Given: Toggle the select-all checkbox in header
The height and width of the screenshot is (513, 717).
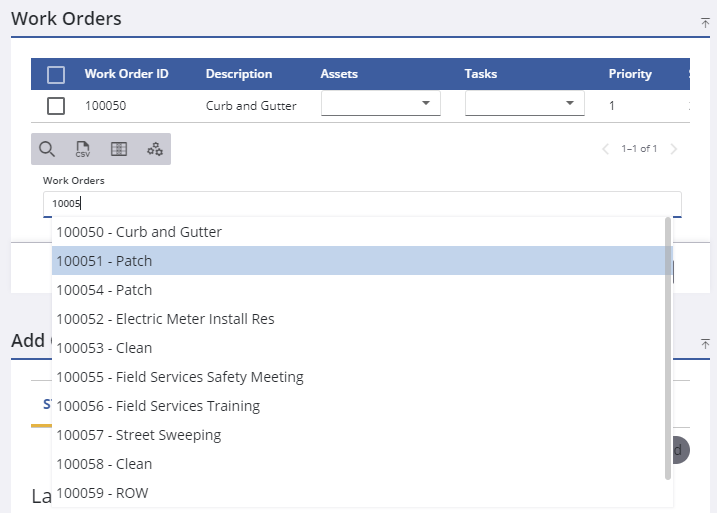Looking at the screenshot, I should pyautogui.click(x=56, y=74).
